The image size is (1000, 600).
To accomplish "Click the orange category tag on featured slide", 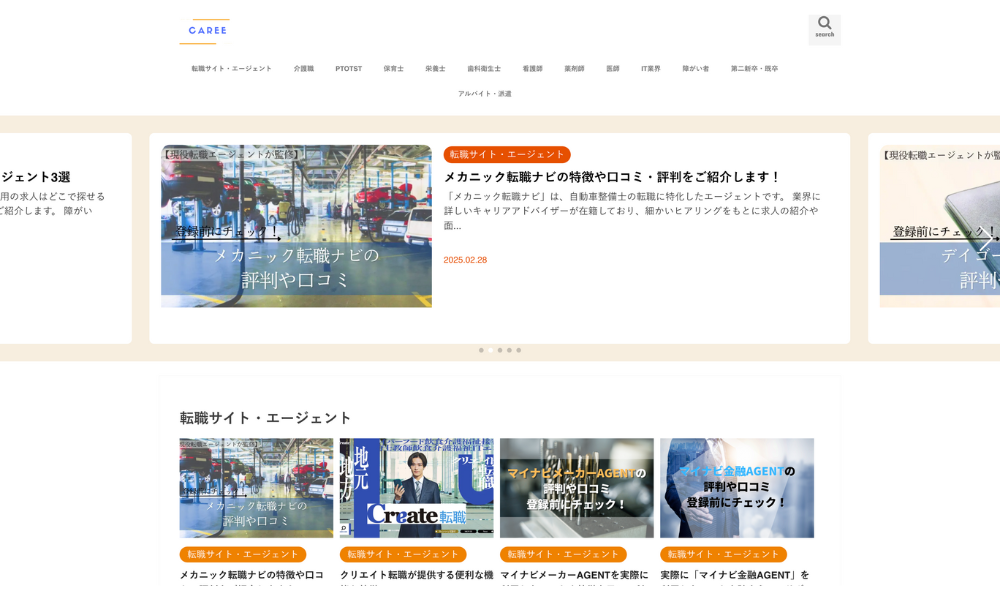I will pyautogui.click(x=506, y=155).
